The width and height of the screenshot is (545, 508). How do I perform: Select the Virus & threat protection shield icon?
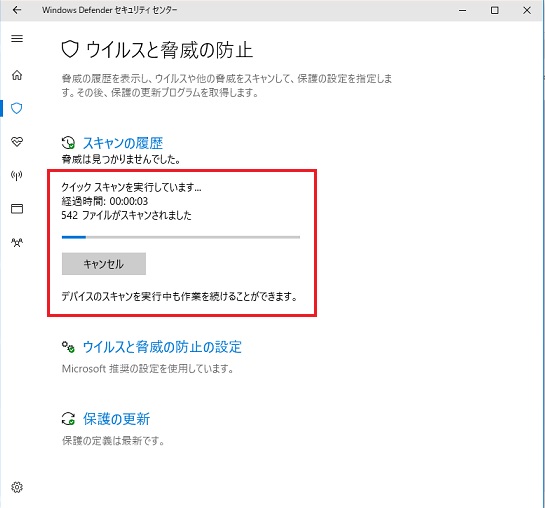[17, 108]
